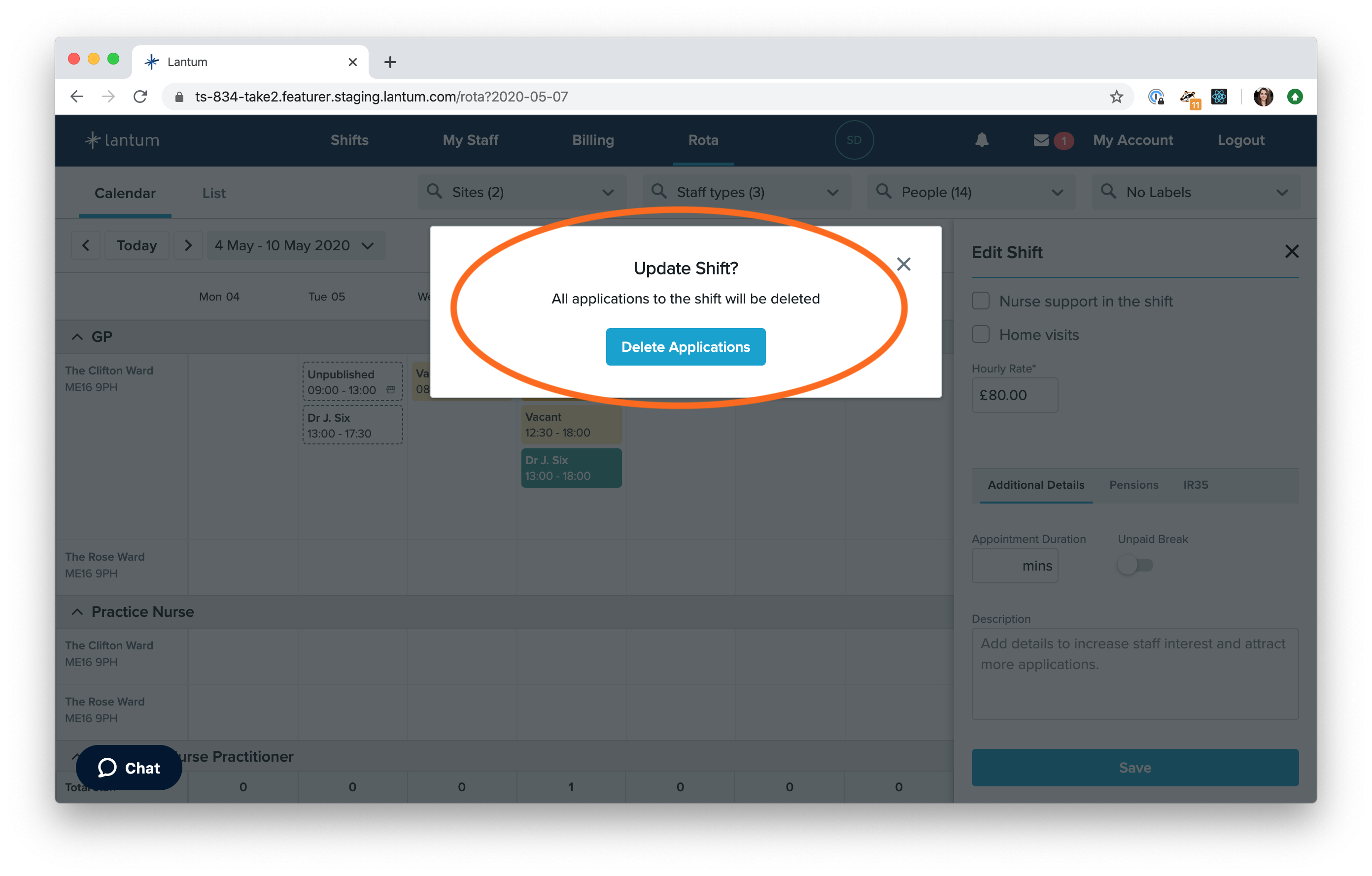Open Dr J. Six 13:00 - 17:30 shift
Image resolution: width=1372 pixels, height=876 pixels.
pos(353,425)
